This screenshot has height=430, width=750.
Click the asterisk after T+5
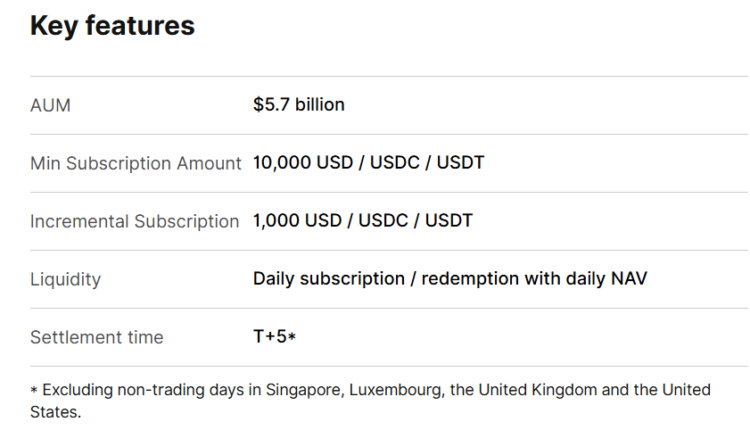point(292,336)
